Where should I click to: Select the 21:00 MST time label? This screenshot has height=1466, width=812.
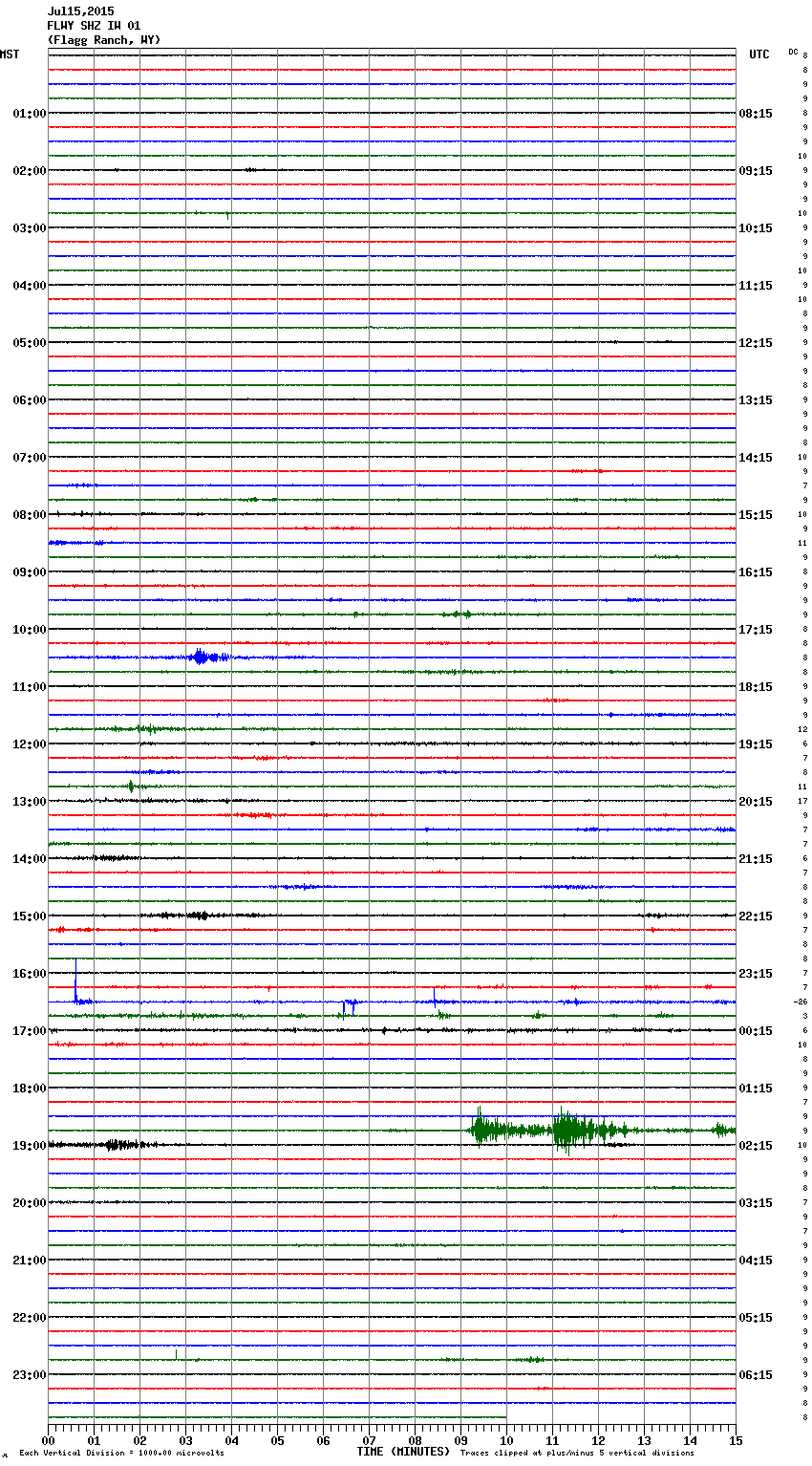point(29,1261)
